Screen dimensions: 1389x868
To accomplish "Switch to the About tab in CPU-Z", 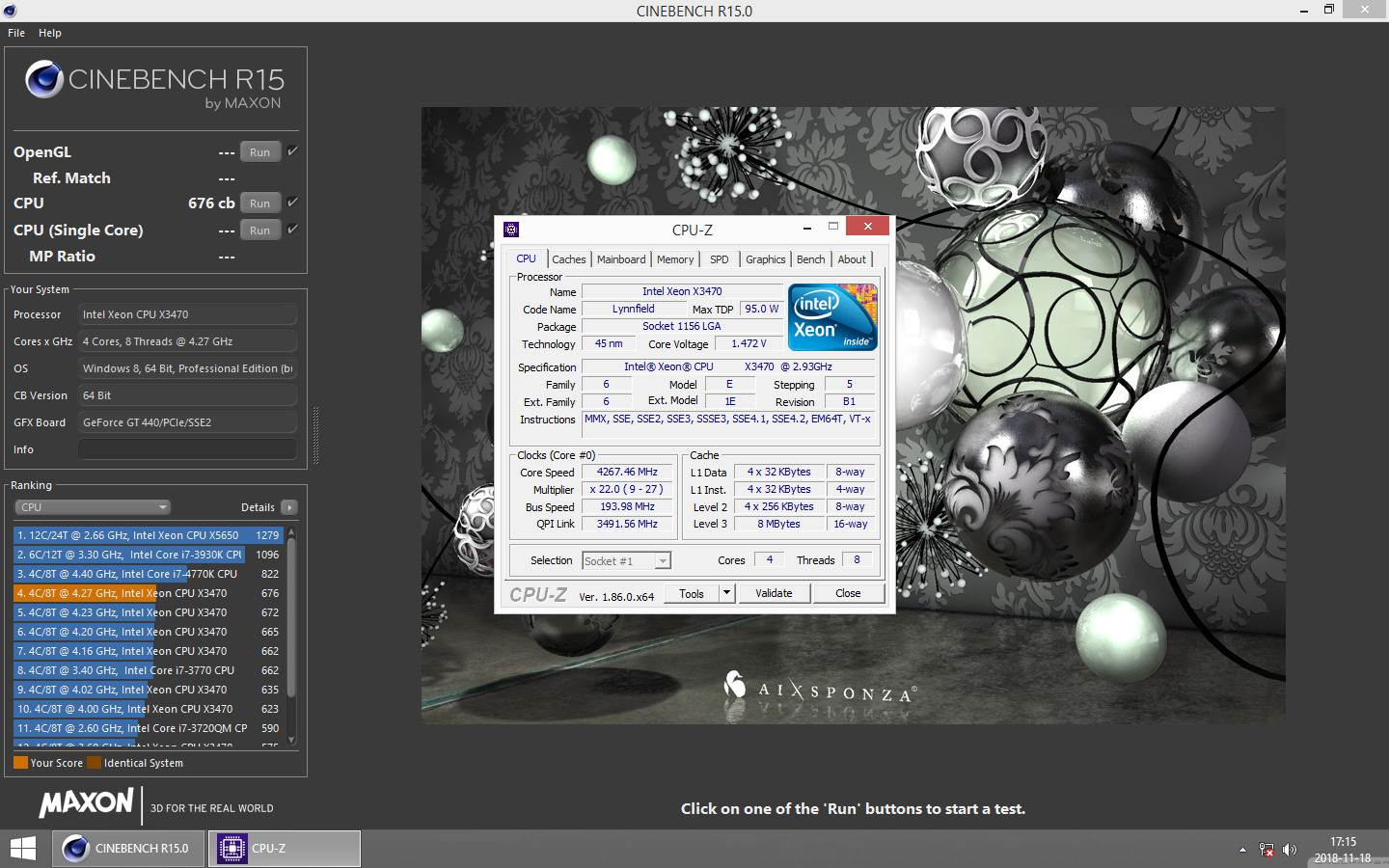I will coord(852,259).
